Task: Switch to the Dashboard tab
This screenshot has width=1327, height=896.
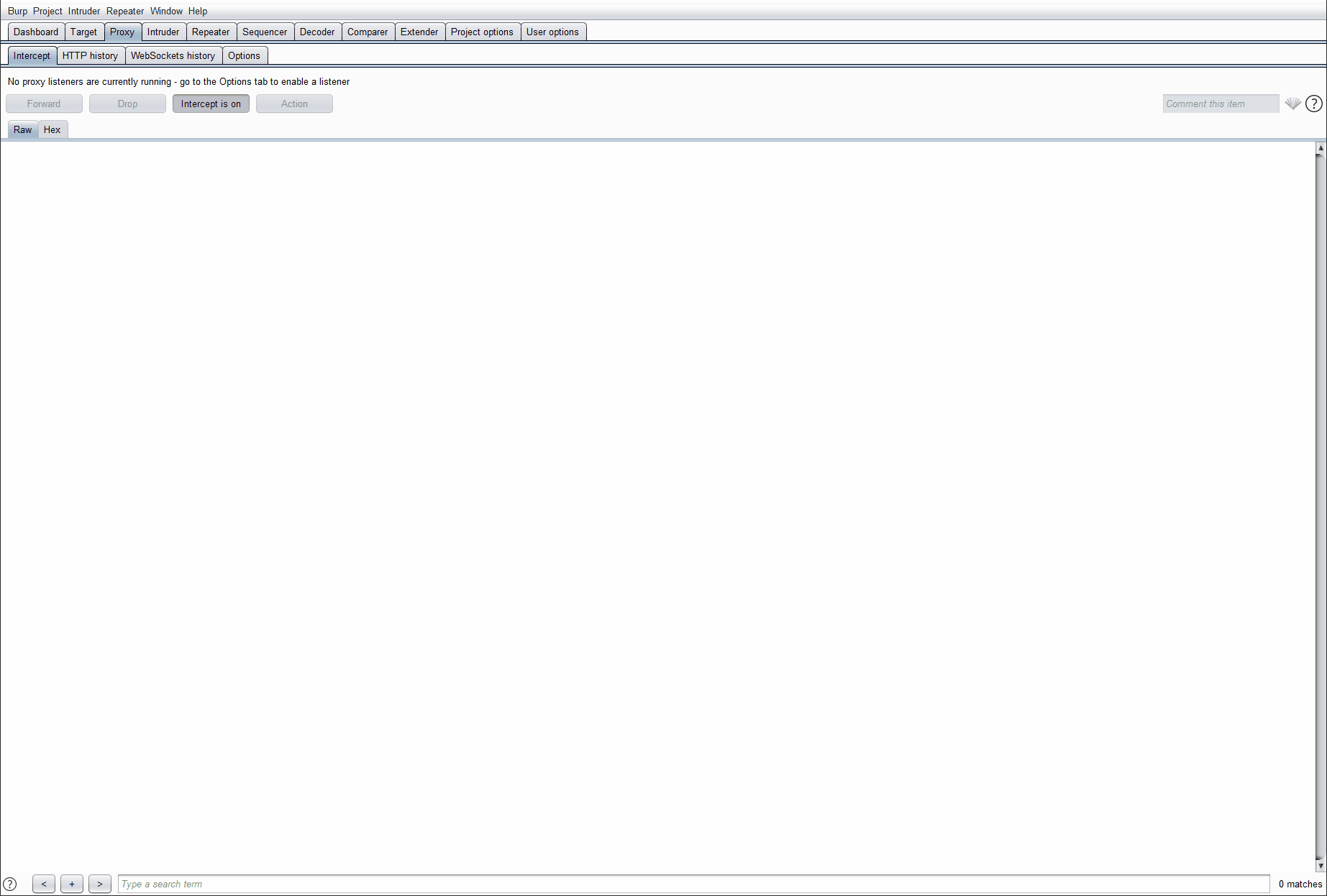Action: click(36, 32)
